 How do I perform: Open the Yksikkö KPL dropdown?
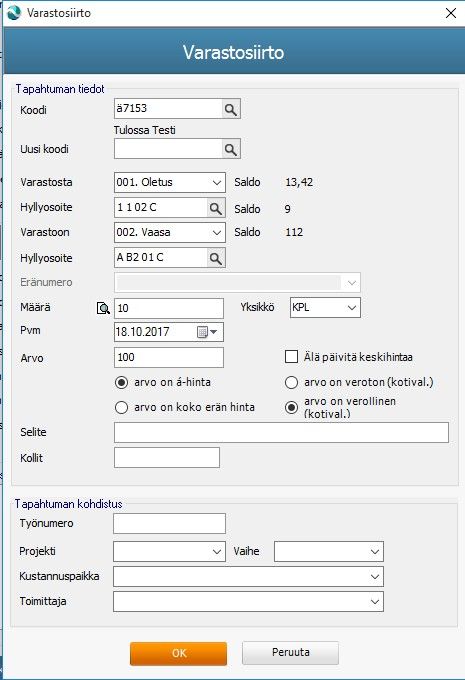[352, 307]
